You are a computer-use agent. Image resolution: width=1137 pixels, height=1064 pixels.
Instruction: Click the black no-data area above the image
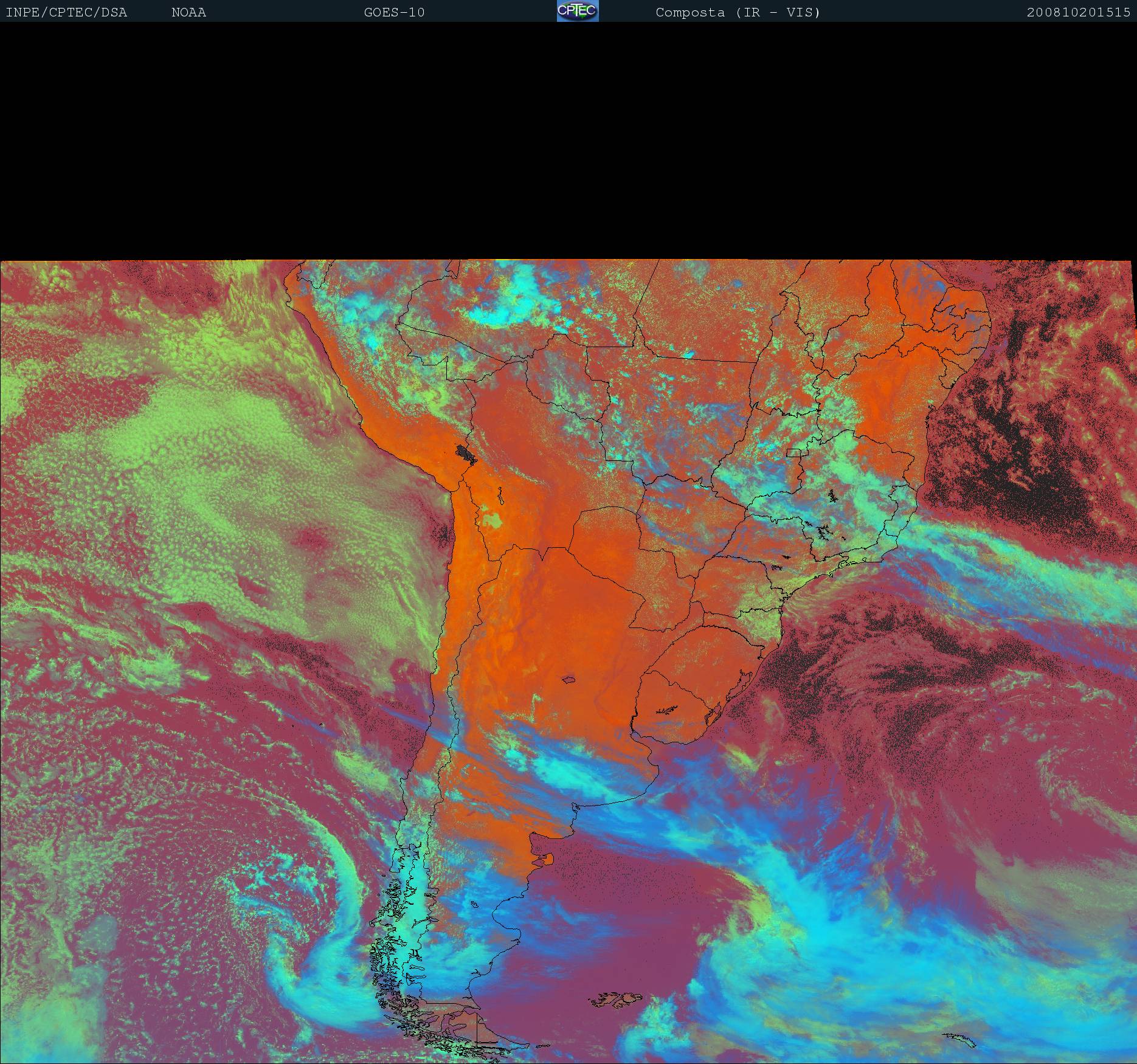[x=568, y=140]
